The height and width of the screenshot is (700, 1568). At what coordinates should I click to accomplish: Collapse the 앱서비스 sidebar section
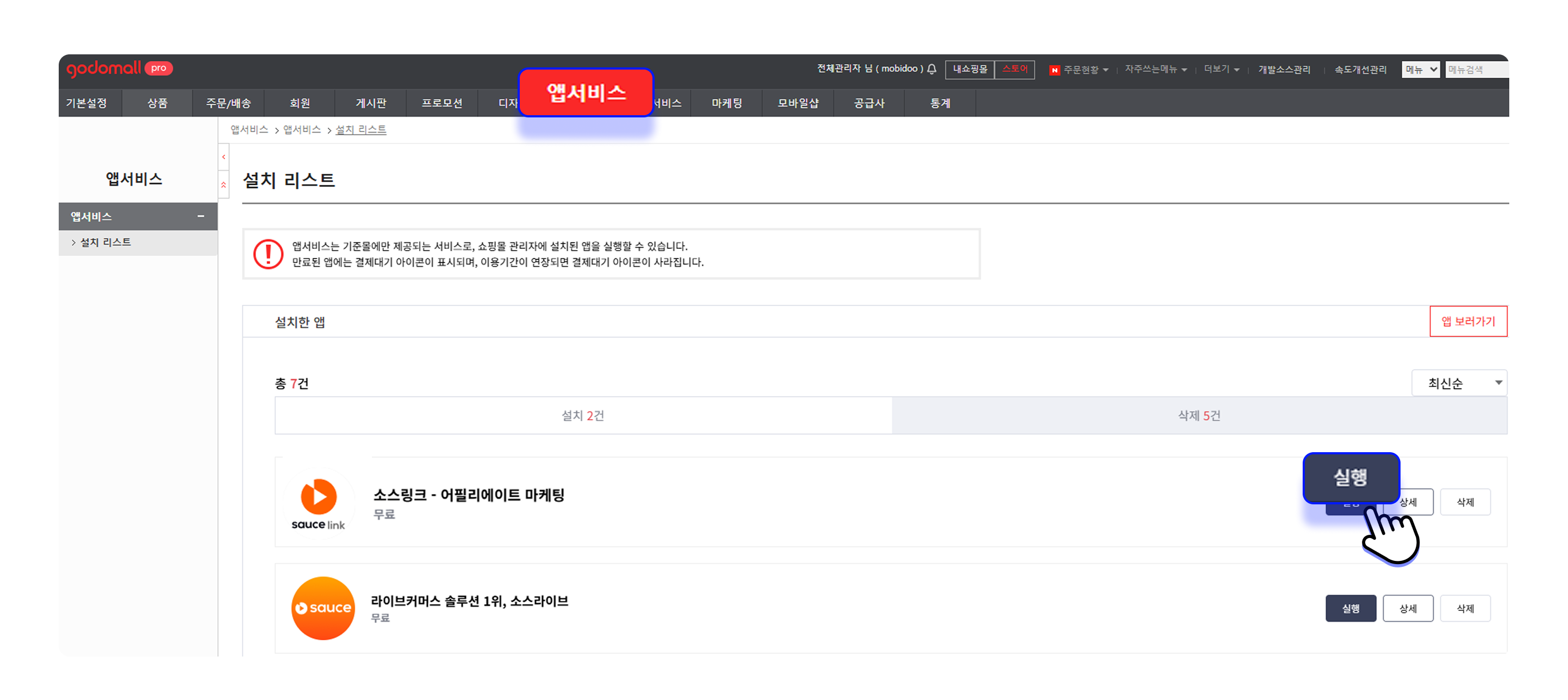tap(200, 216)
